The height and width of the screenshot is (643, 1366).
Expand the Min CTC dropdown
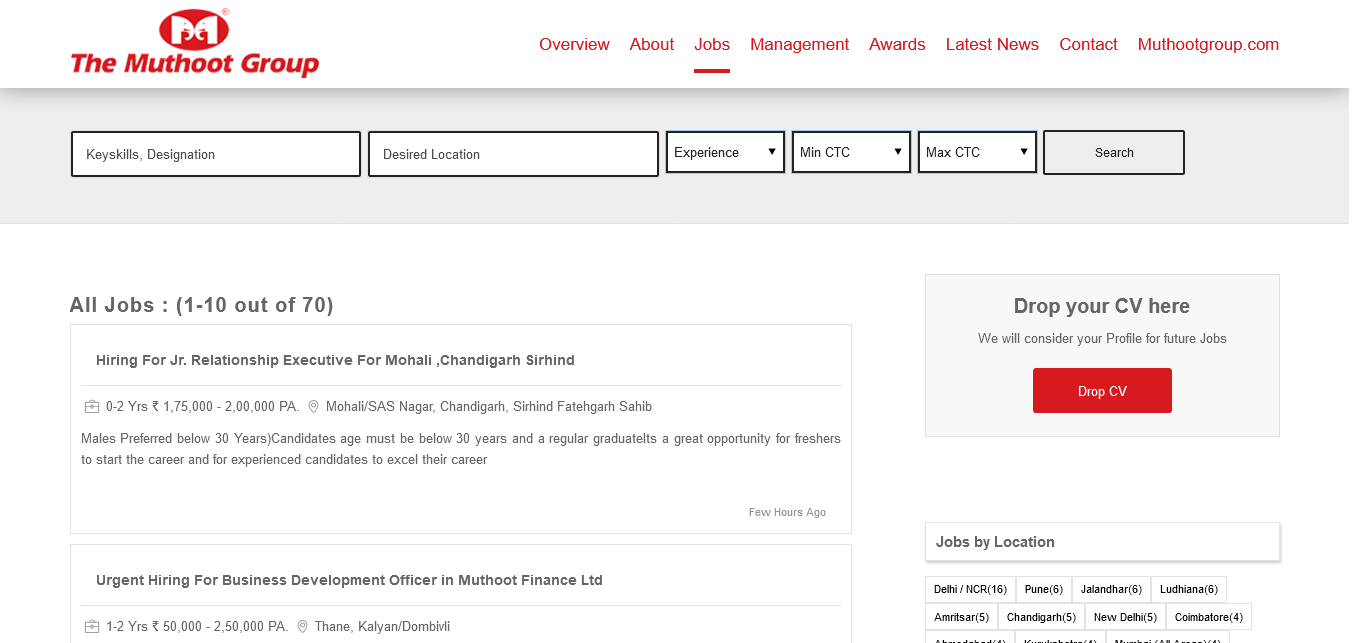(x=851, y=153)
